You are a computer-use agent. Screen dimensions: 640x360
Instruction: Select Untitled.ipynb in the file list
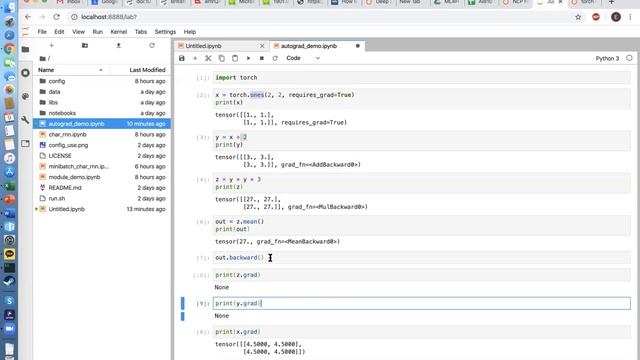click(x=102, y=209)
